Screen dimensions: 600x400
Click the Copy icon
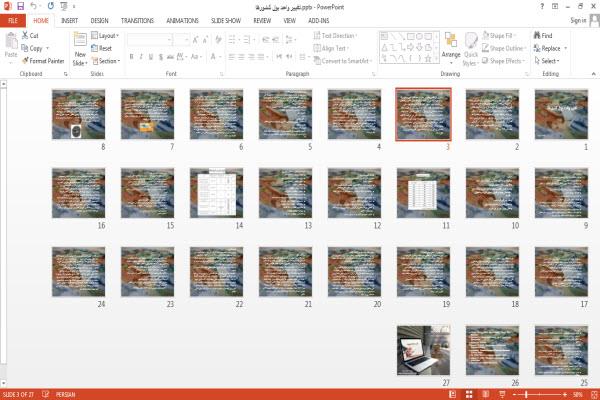click(x=25, y=48)
